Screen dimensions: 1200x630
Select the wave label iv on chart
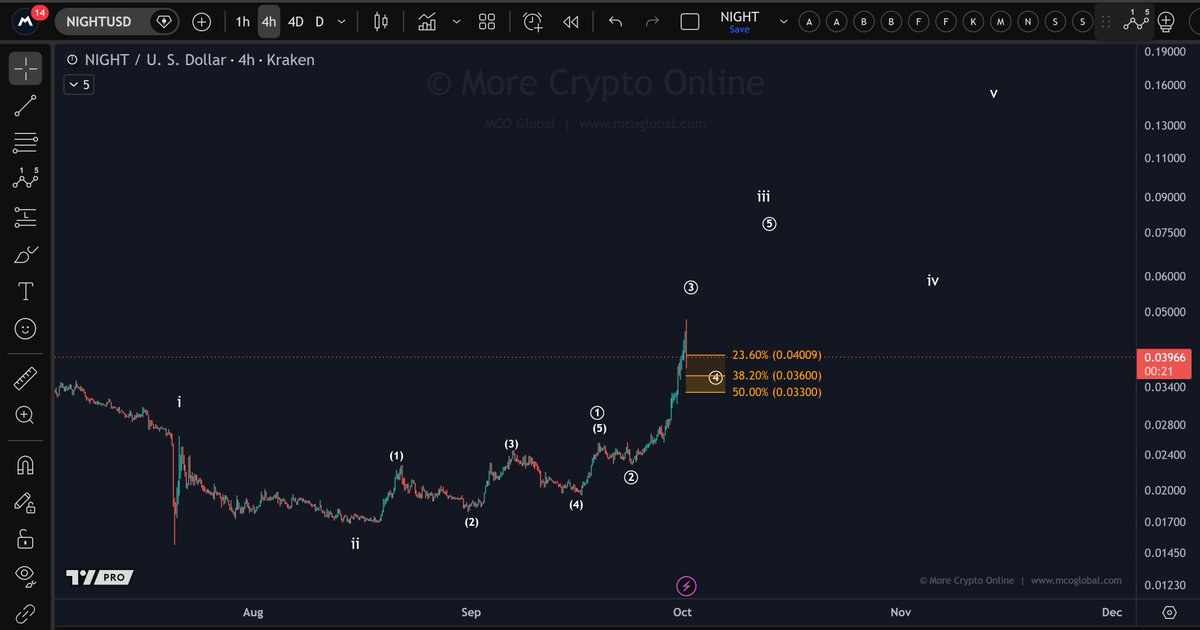932,281
